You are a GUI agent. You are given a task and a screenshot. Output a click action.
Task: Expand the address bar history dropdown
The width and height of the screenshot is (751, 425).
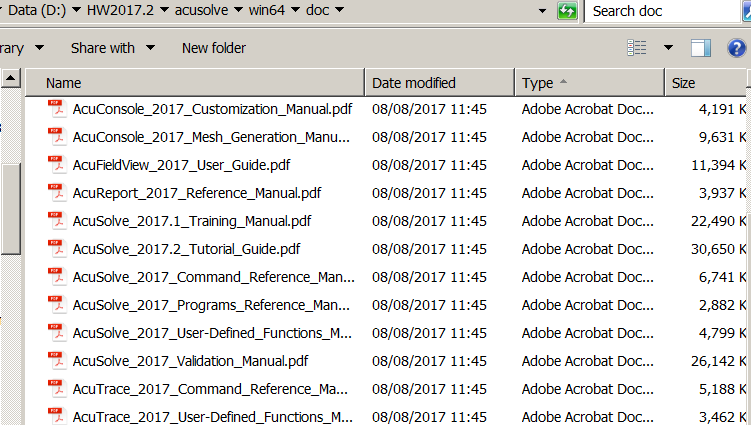click(x=542, y=11)
